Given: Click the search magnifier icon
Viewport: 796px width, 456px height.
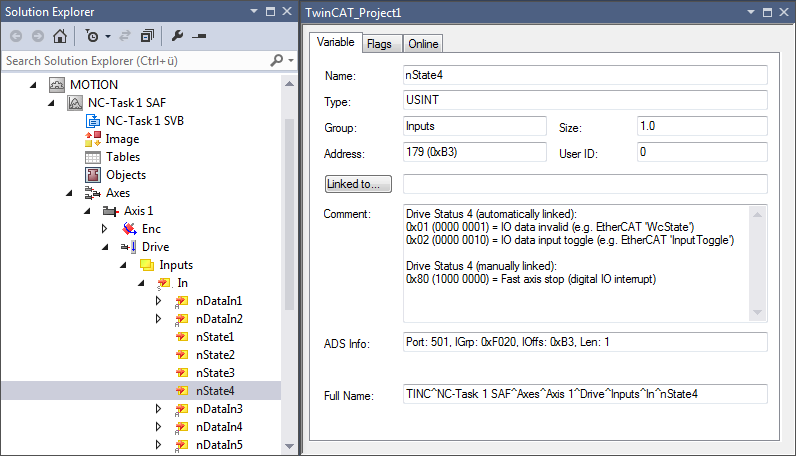Looking at the screenshot, I should 277,61.
